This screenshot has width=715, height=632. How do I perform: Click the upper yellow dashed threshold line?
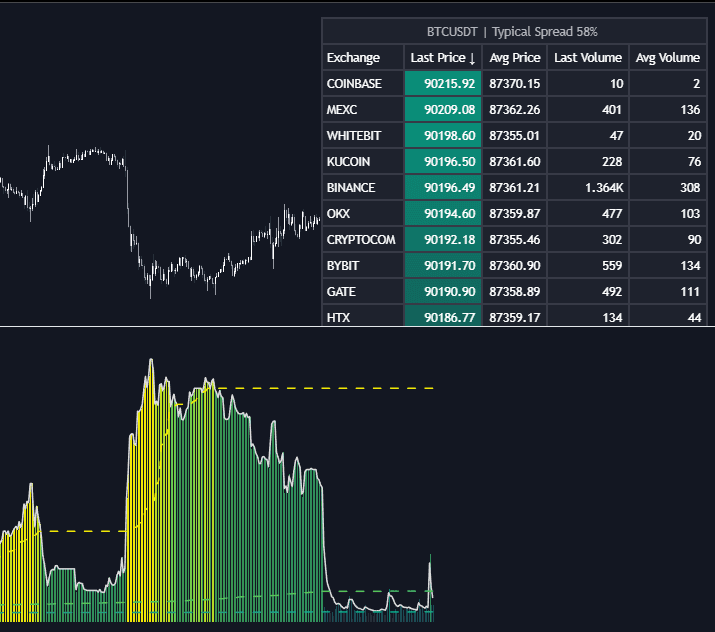tap(326, 389)
